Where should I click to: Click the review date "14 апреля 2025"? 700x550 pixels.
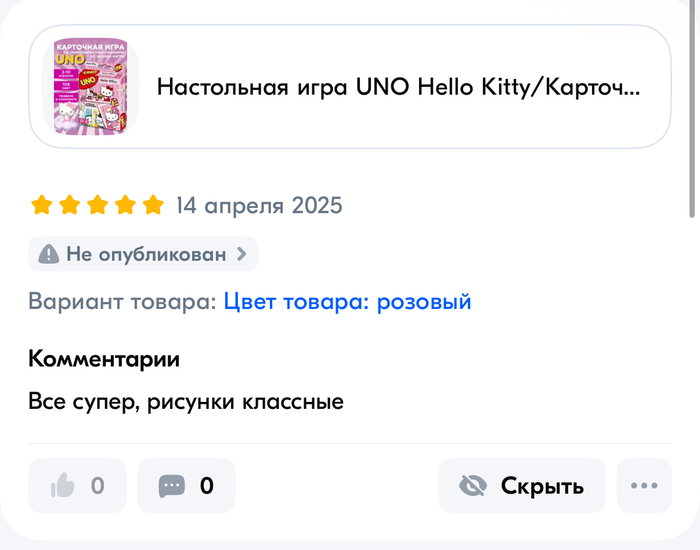coord(259,206)
